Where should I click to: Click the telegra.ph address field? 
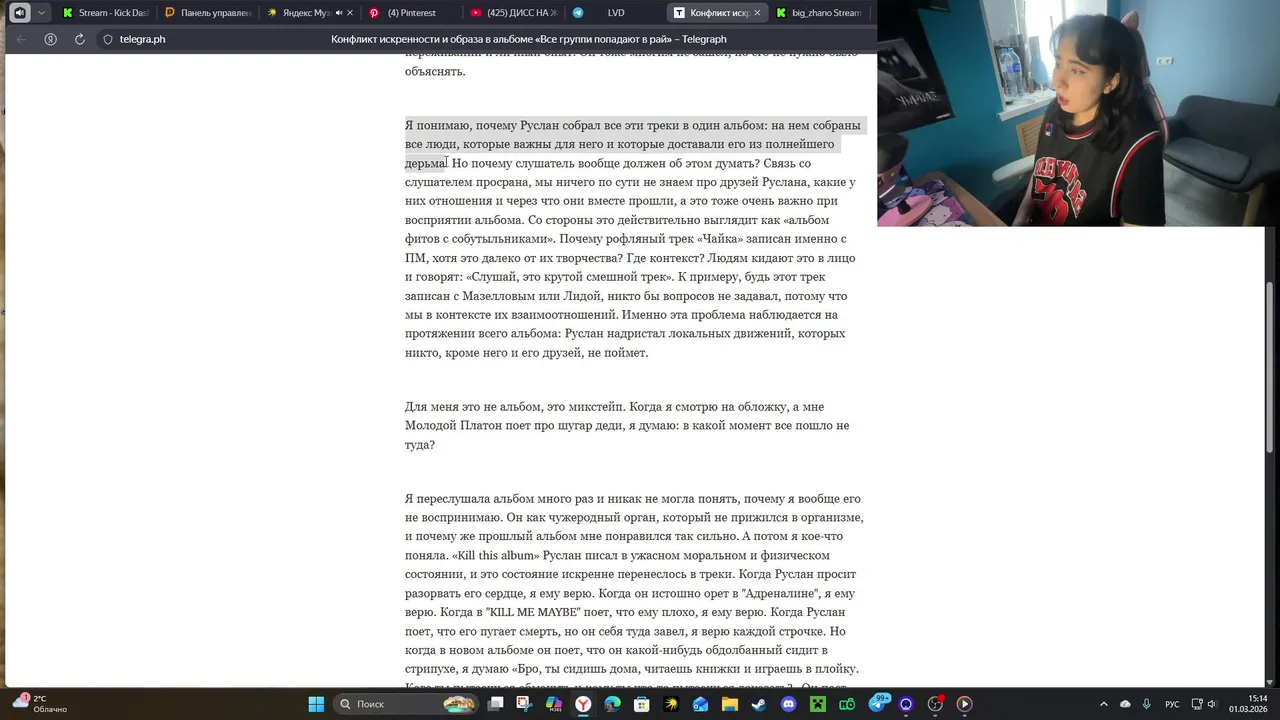coord(142,39)
